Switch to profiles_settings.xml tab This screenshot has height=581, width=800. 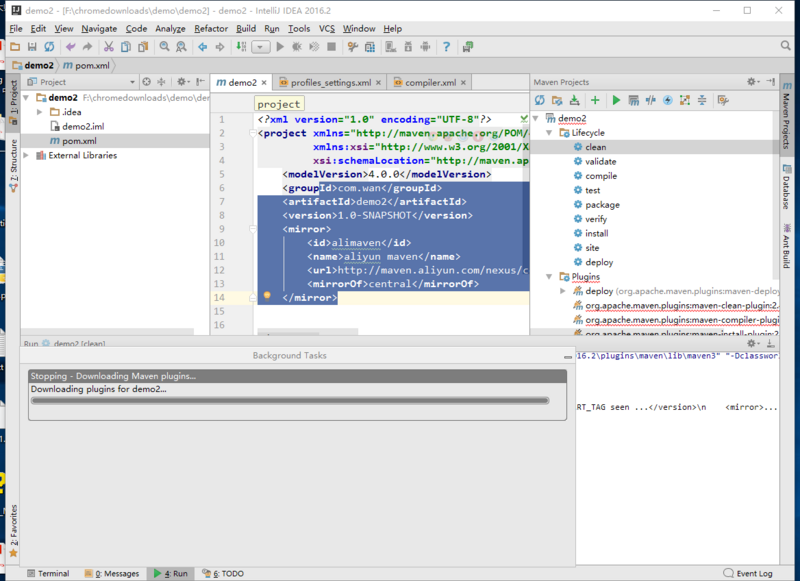(x=331, y=83)
